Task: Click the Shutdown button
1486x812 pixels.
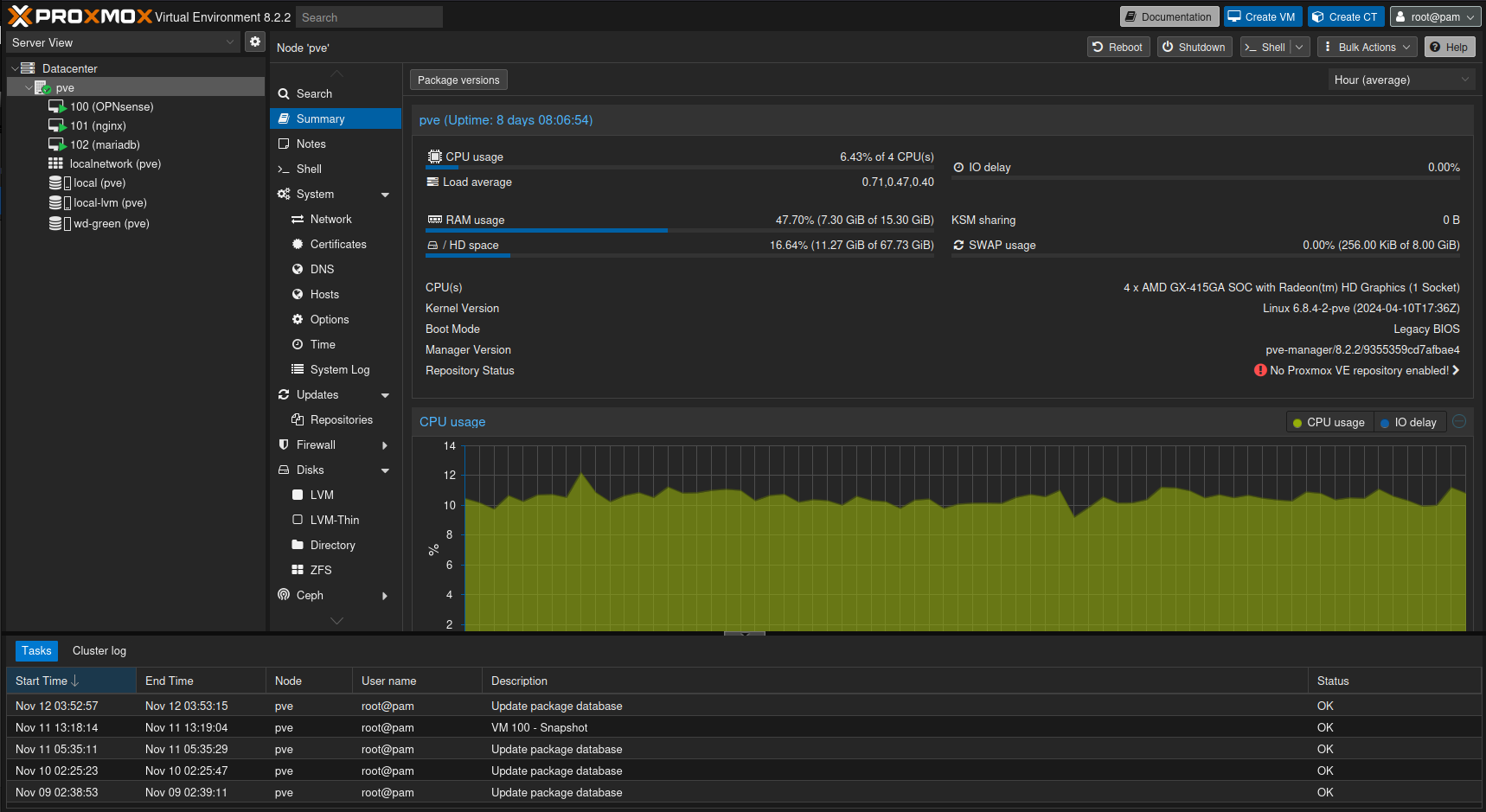Action: pyautogui.click(x=1194, y=47)
